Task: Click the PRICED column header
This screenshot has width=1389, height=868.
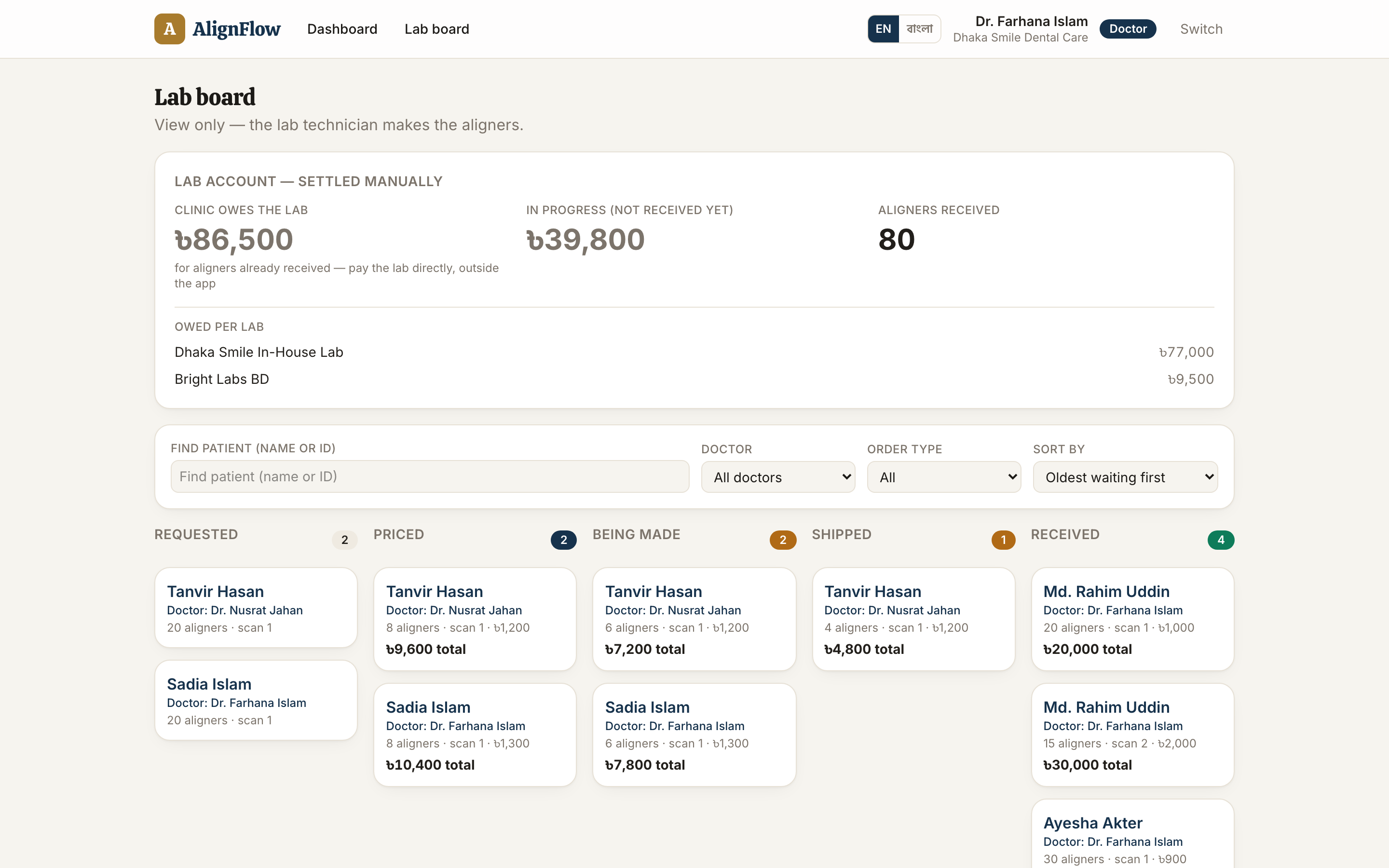Action: click(x=399, y=534)
